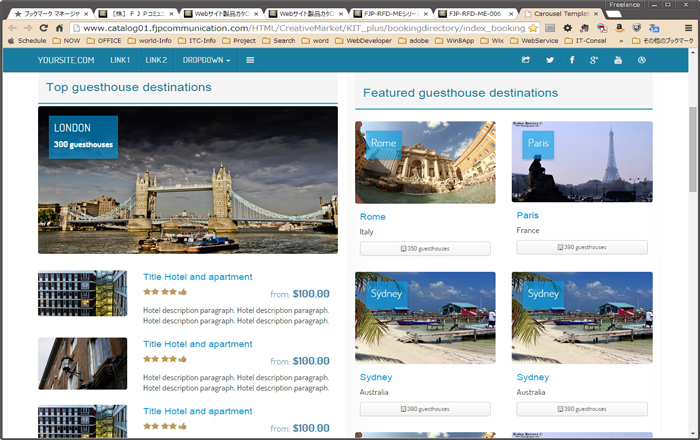Click the YouTube icon in navbar
This screenshot has width=700, height=440.
[x=618, y=60]
